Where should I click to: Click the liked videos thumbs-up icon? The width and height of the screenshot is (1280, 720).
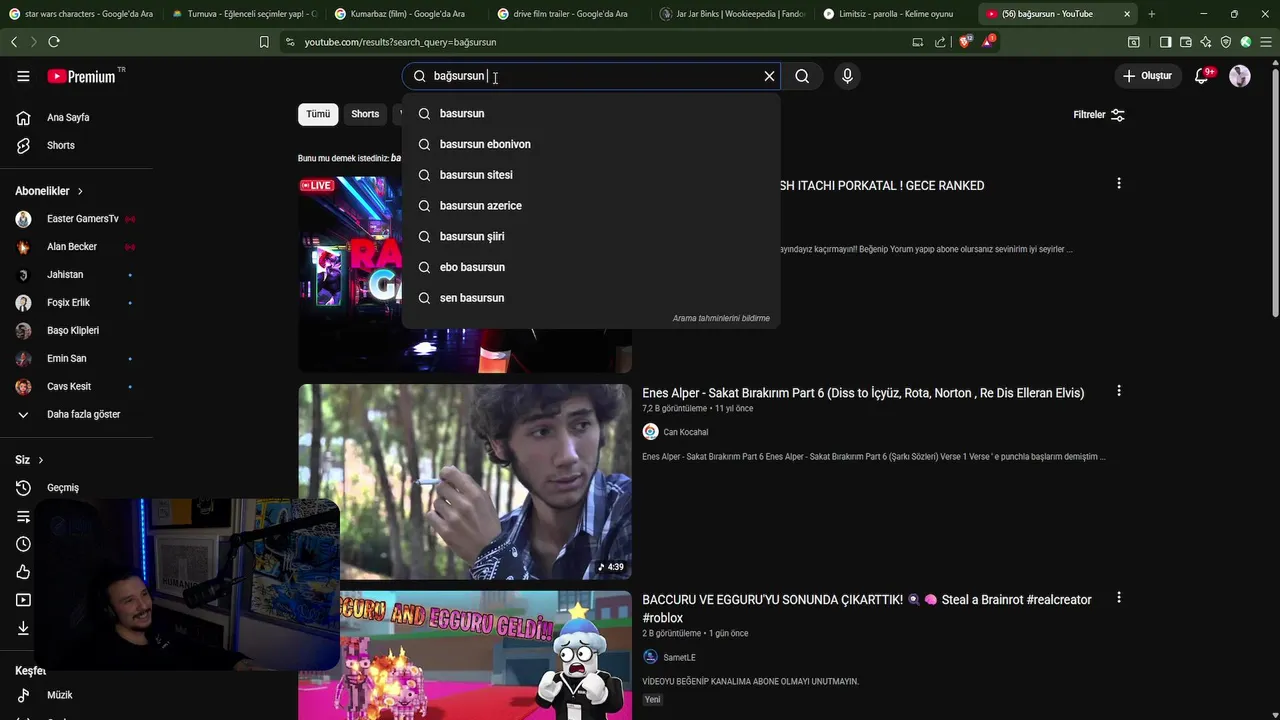(23, 572)
